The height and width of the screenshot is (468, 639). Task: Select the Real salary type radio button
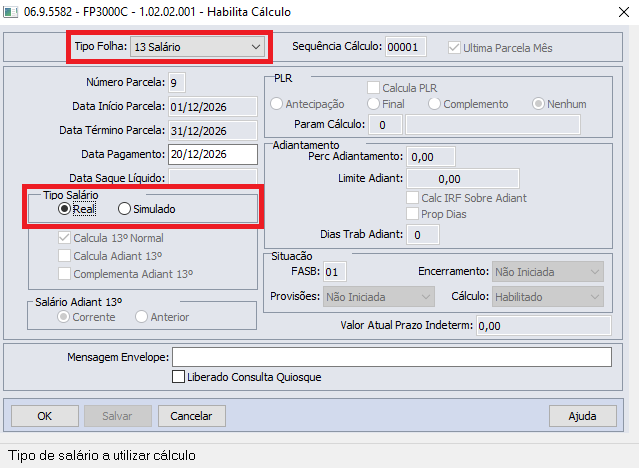(64, 209)
